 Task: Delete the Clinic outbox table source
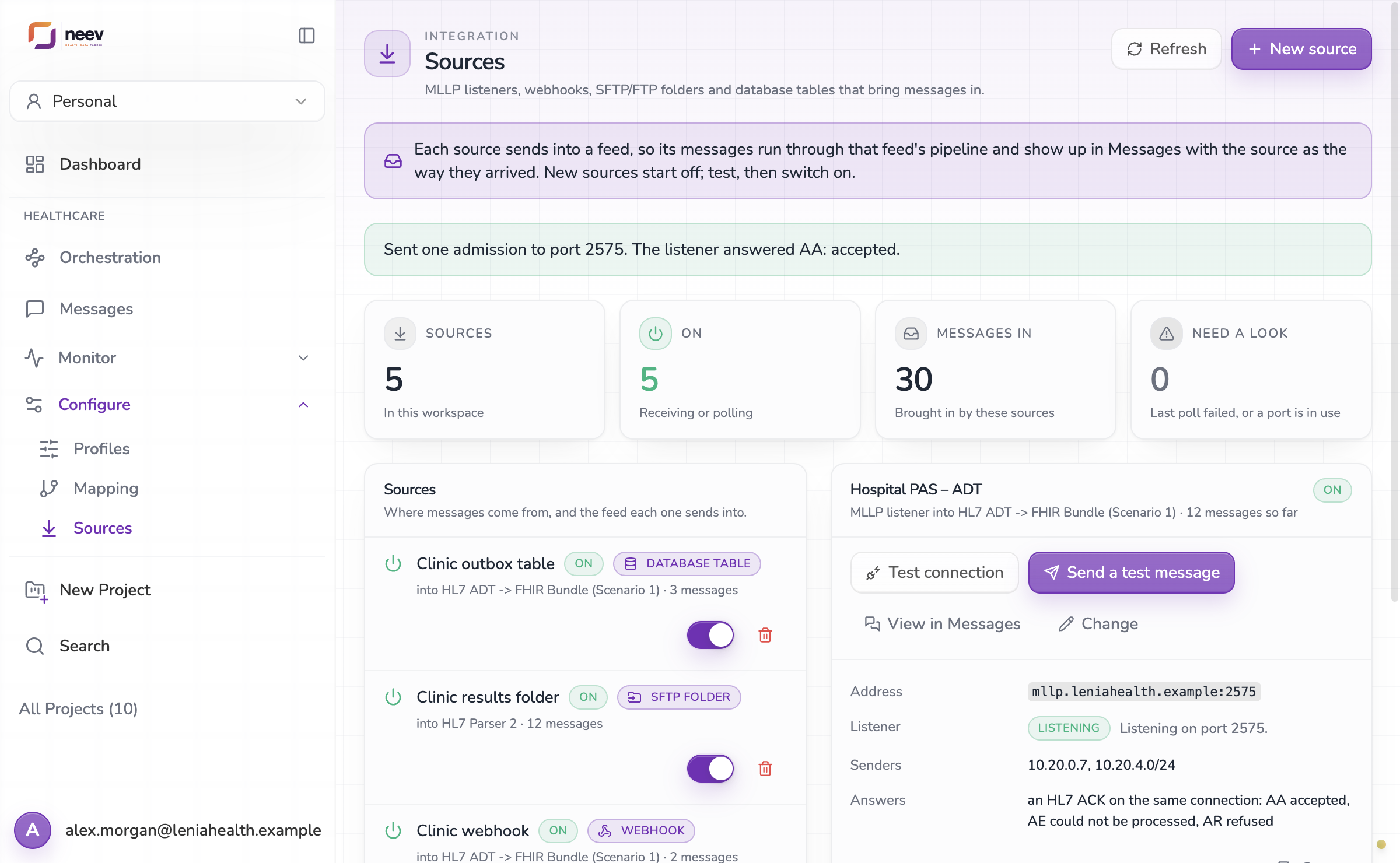pyautogui.click(x=765, y=635)
